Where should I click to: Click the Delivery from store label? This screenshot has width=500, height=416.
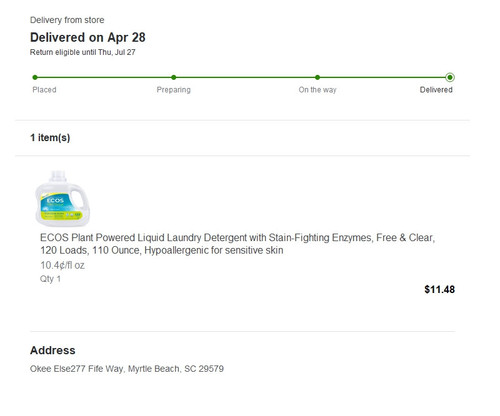67,20
